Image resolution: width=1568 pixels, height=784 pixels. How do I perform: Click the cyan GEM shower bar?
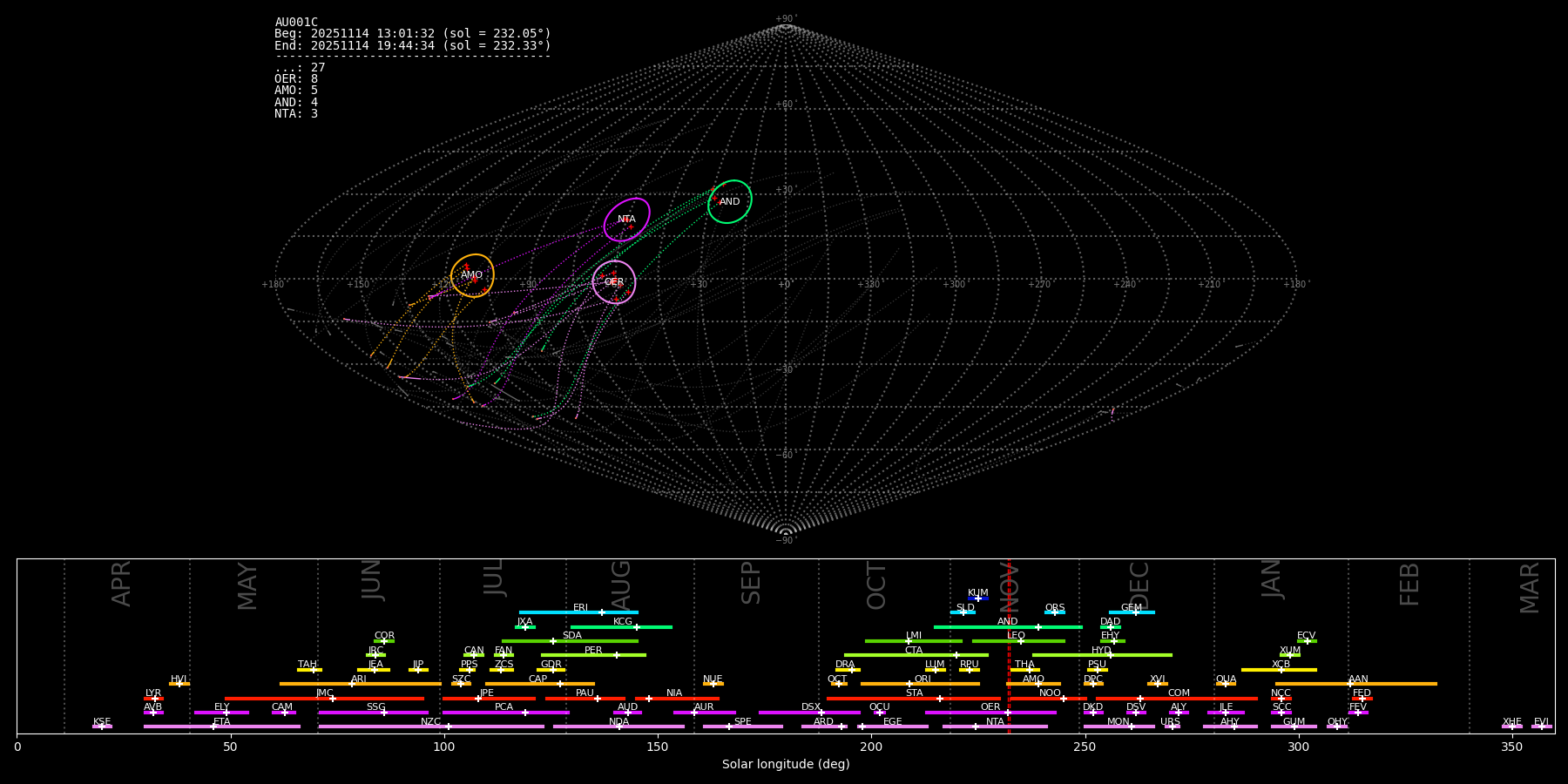1131,612
